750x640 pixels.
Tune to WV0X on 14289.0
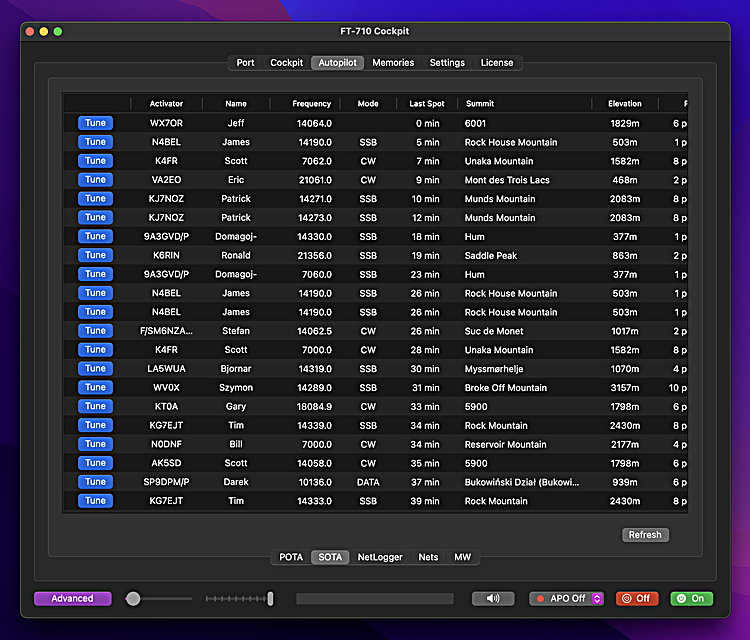(95, 387)
